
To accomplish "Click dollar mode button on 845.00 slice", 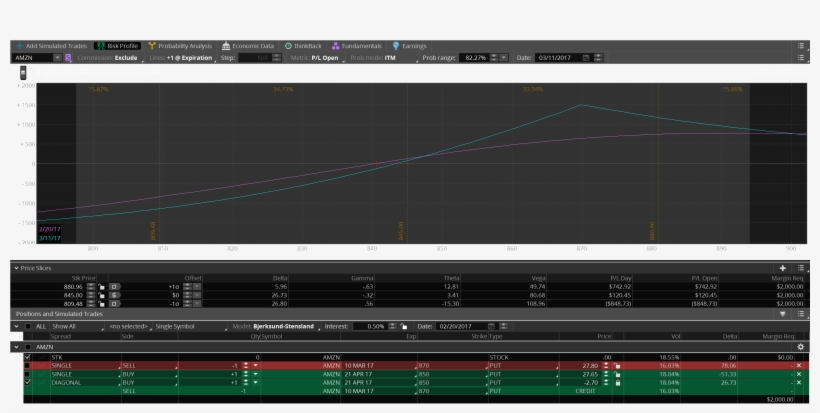I will pyautogui.click(x=115, y=295).
